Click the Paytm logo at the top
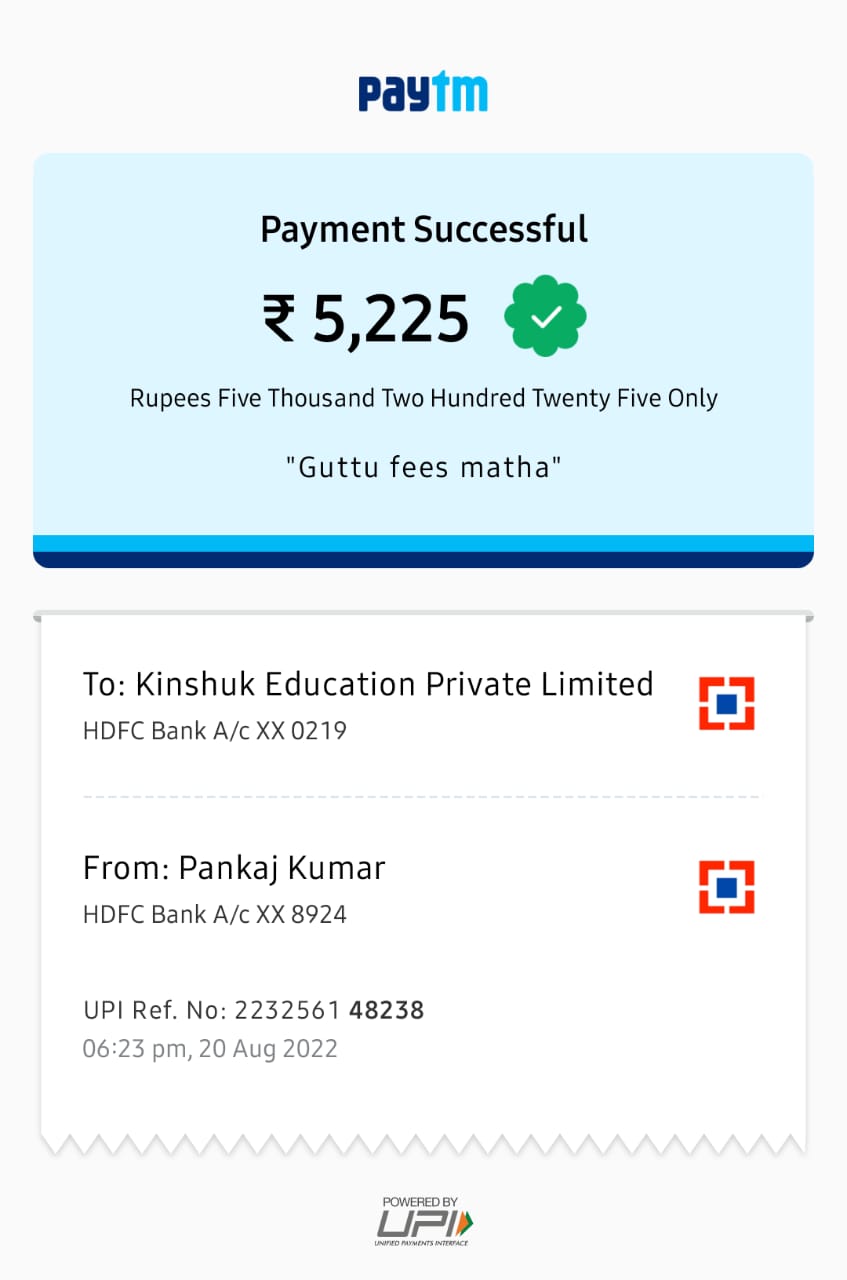 [423, 93]
